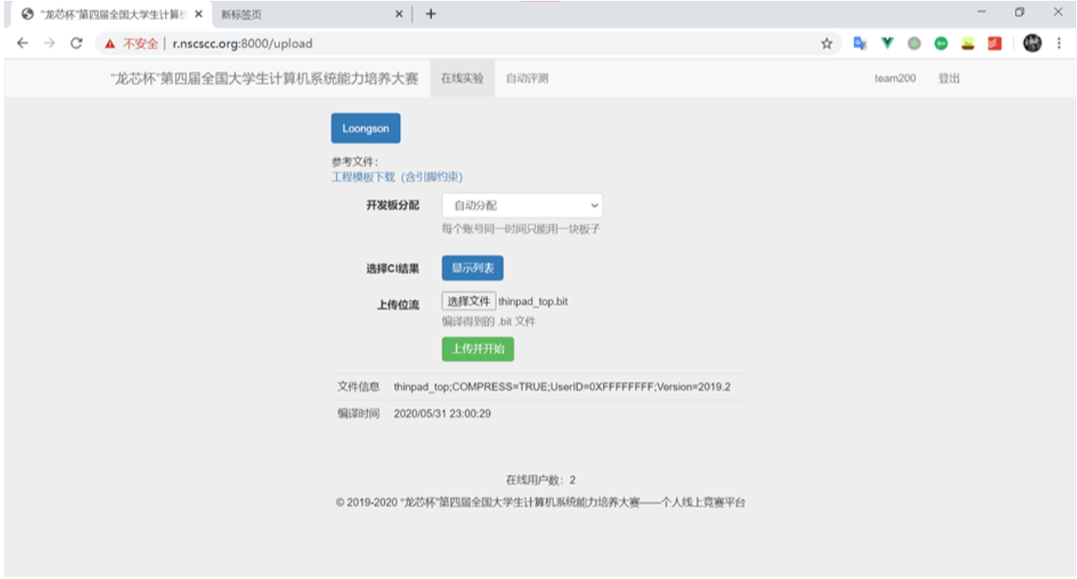Viewport: 1077px width, 579px height.
Task: Click the gray circle extension icon
Action: [914, 44]
